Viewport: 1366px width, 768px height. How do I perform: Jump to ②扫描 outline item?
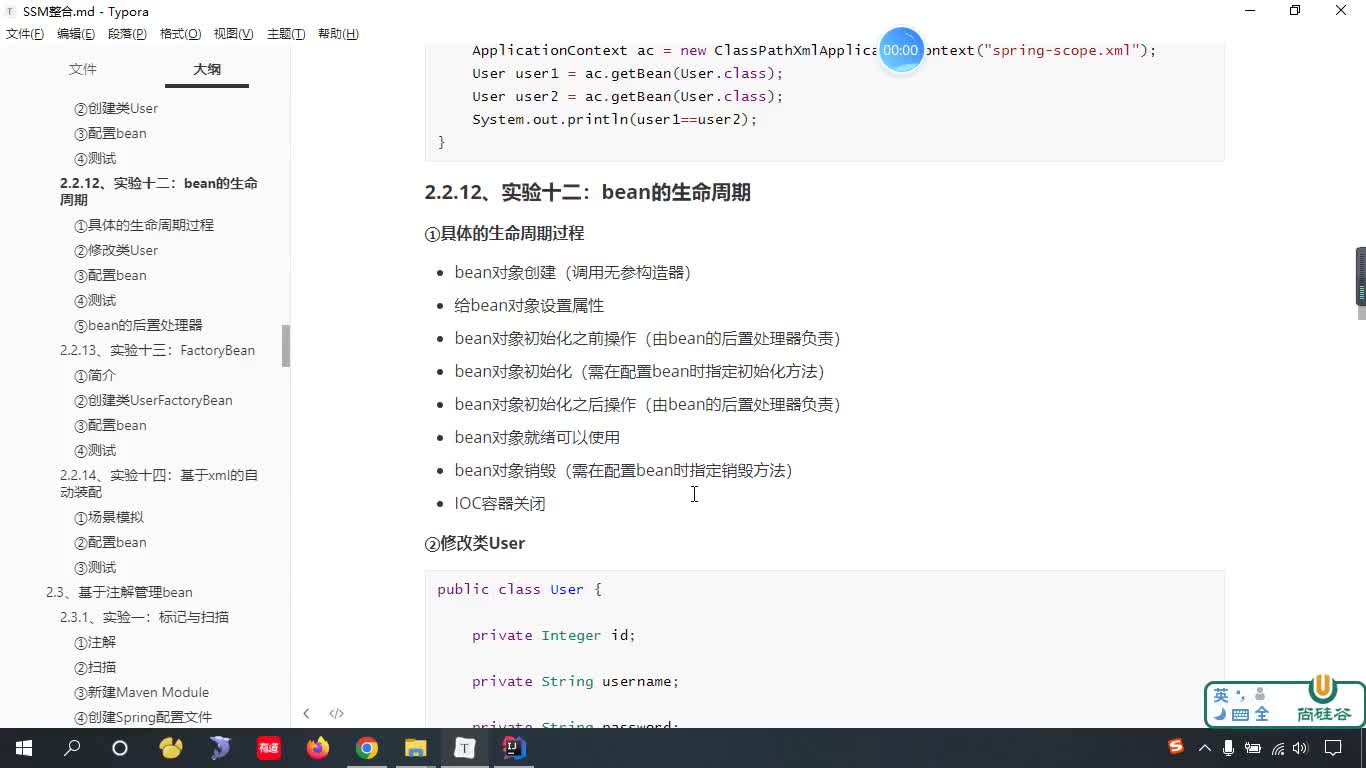[x=95, y=667]
